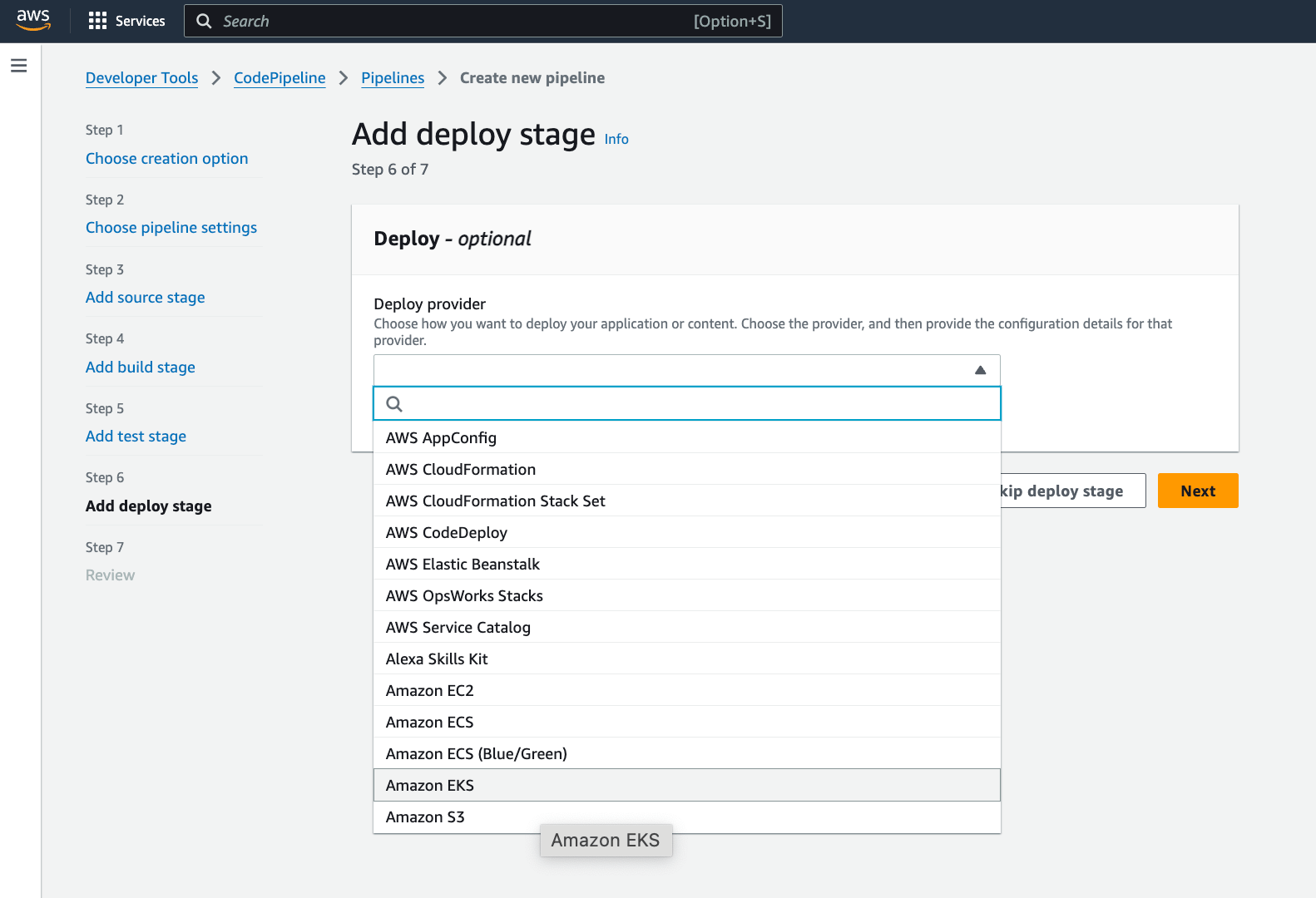
Task: Click the search magnifier in dropdown filter
Action: tap(394, 404)
